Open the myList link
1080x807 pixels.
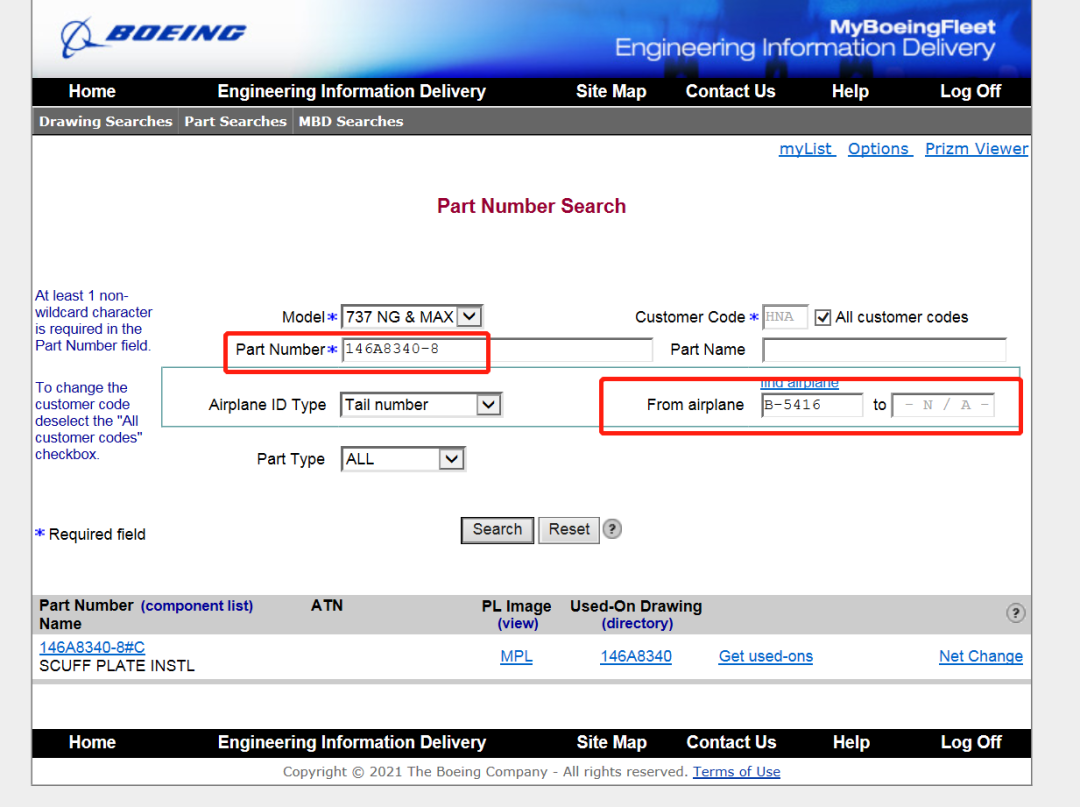click(807, 149)
